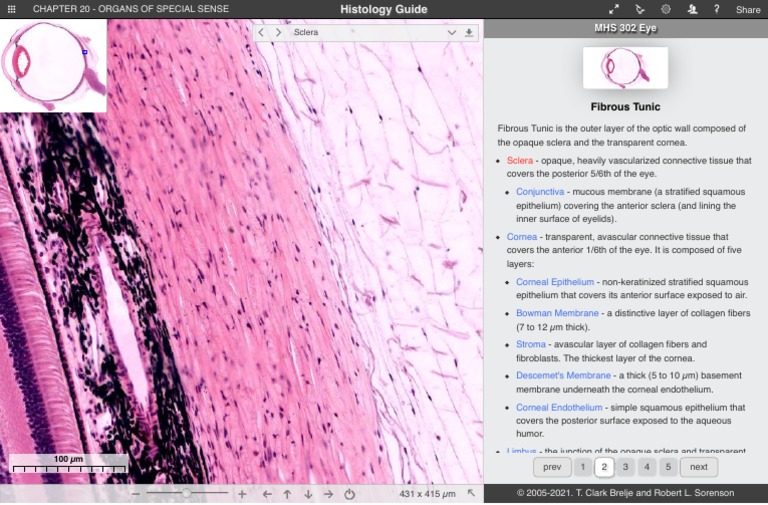Click the Histology Guide title
This screenshot has height=505, width=768.
(384, 9)
